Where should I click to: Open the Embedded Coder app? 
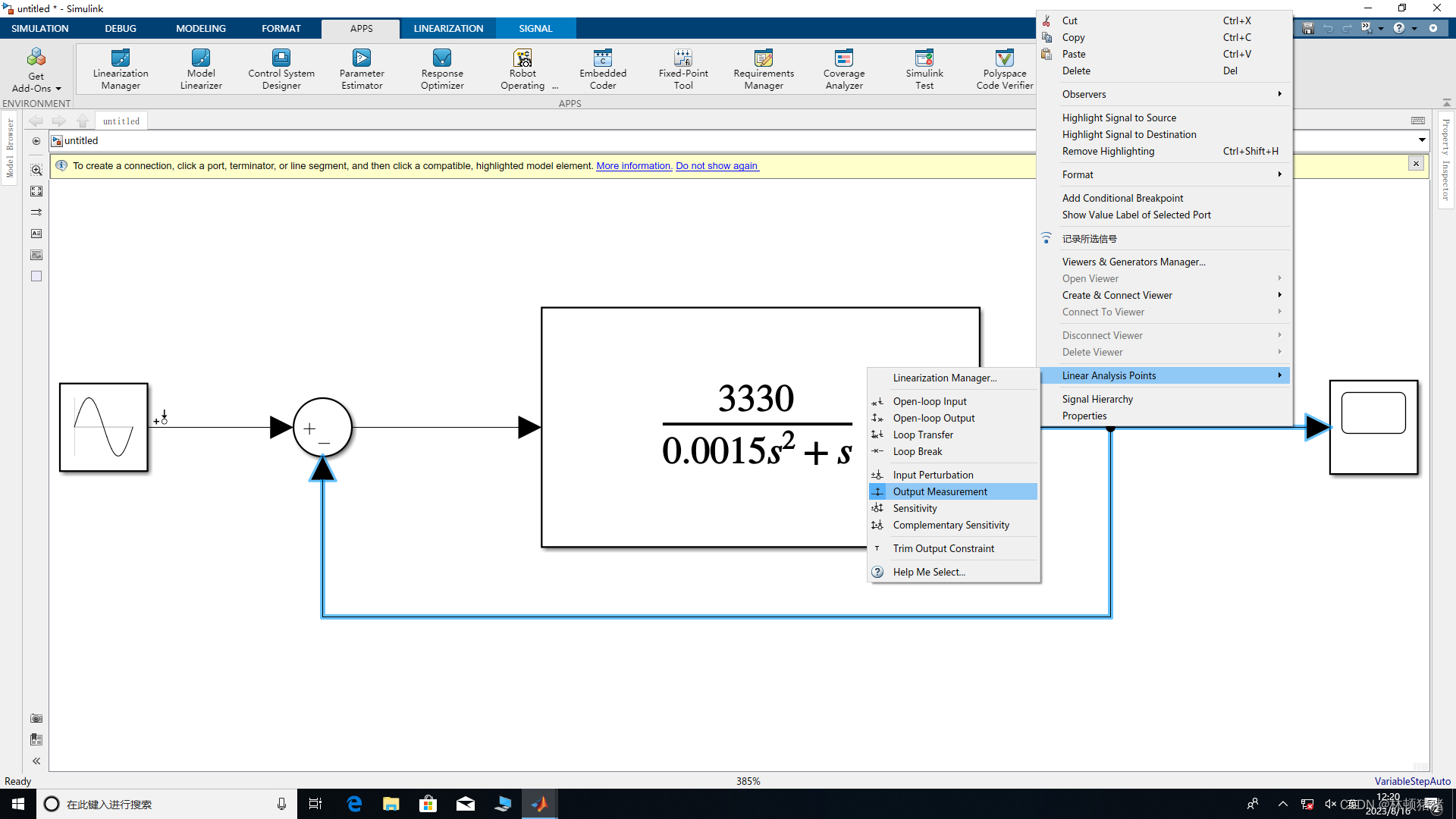click(x=603, y=69)
